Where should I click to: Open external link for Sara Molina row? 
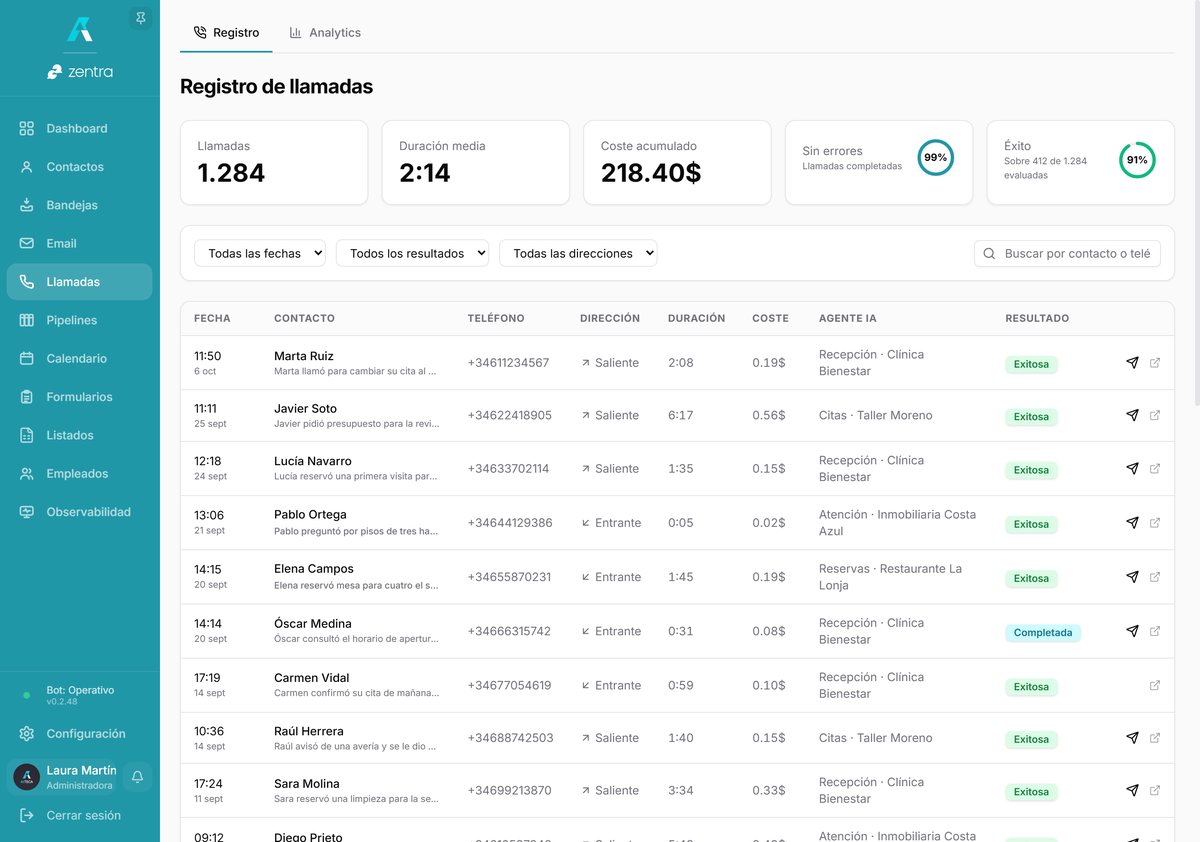pos(1155,790)
